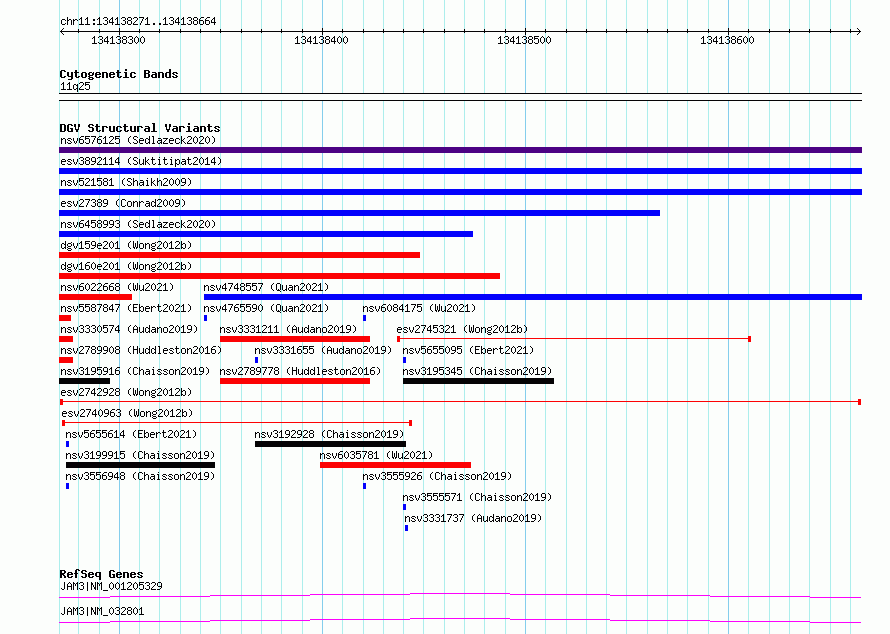Image resolution: width=890 pixels, height=634 pixels.
Task: Click the red nsv3331211 variant bar
Action: pos(295,339)
